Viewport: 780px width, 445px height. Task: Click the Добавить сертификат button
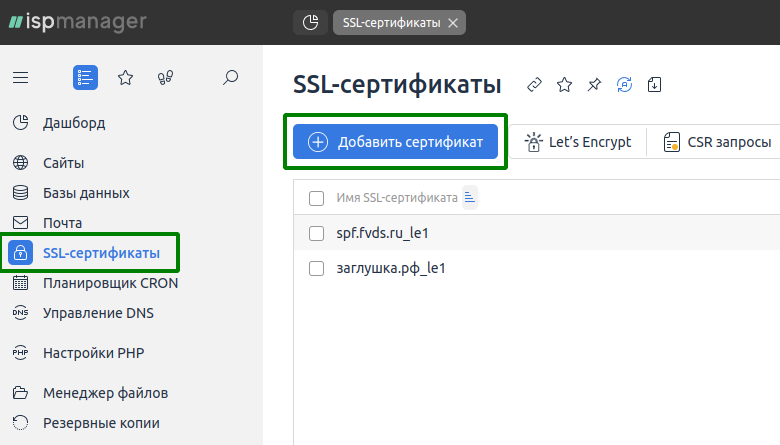(x=395, y=142)
